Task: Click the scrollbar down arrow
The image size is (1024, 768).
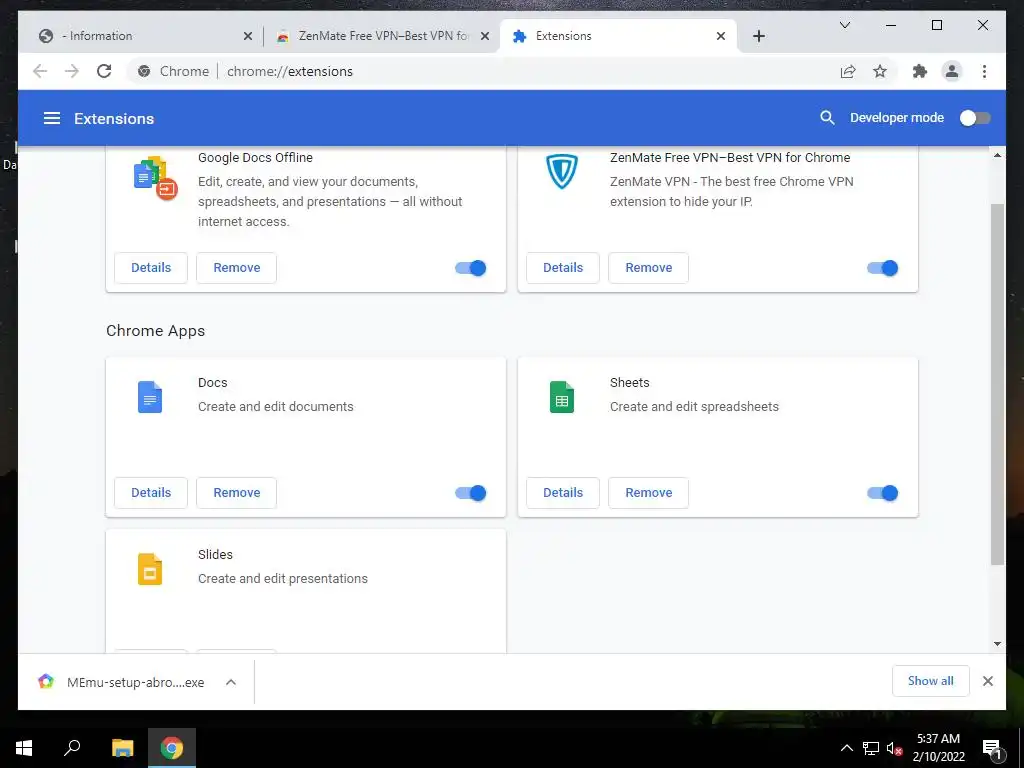Action: [x=997, y=644]
